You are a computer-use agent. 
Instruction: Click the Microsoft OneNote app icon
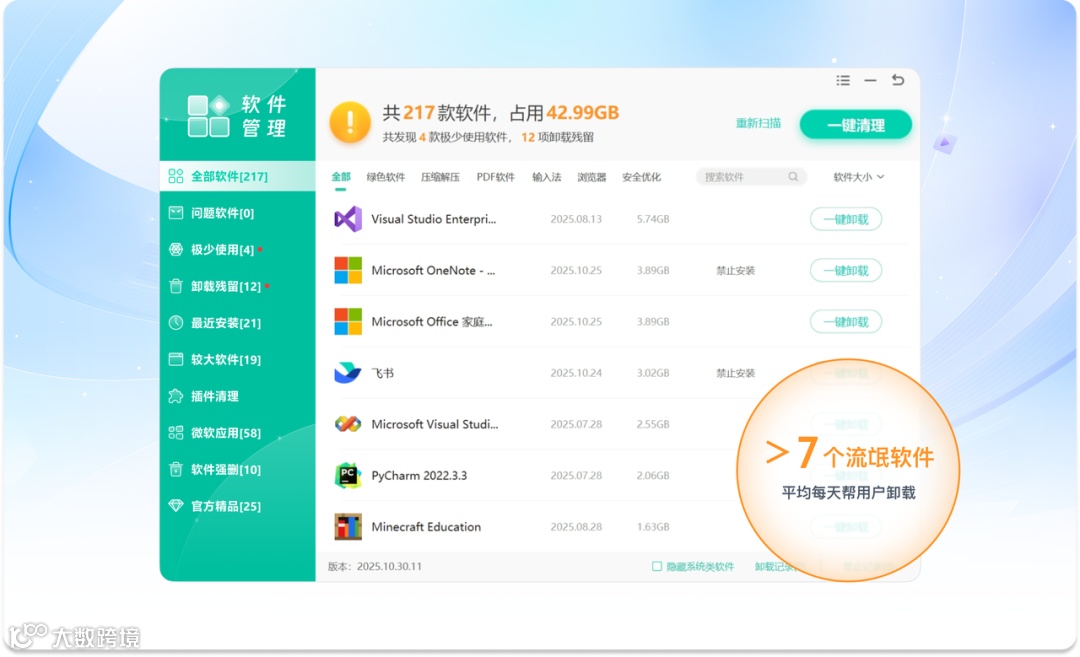pos(348,270)
